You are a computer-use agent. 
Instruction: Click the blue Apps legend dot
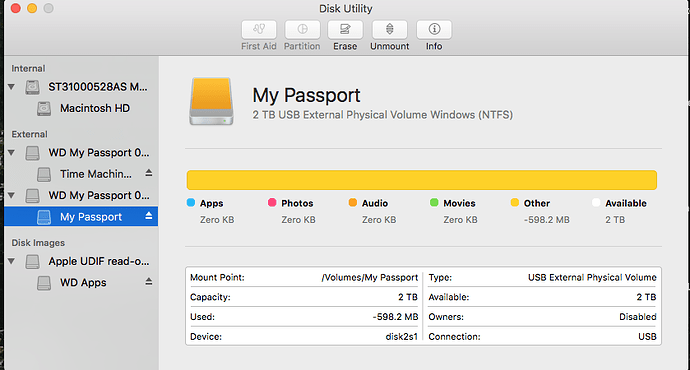[191, 202]
